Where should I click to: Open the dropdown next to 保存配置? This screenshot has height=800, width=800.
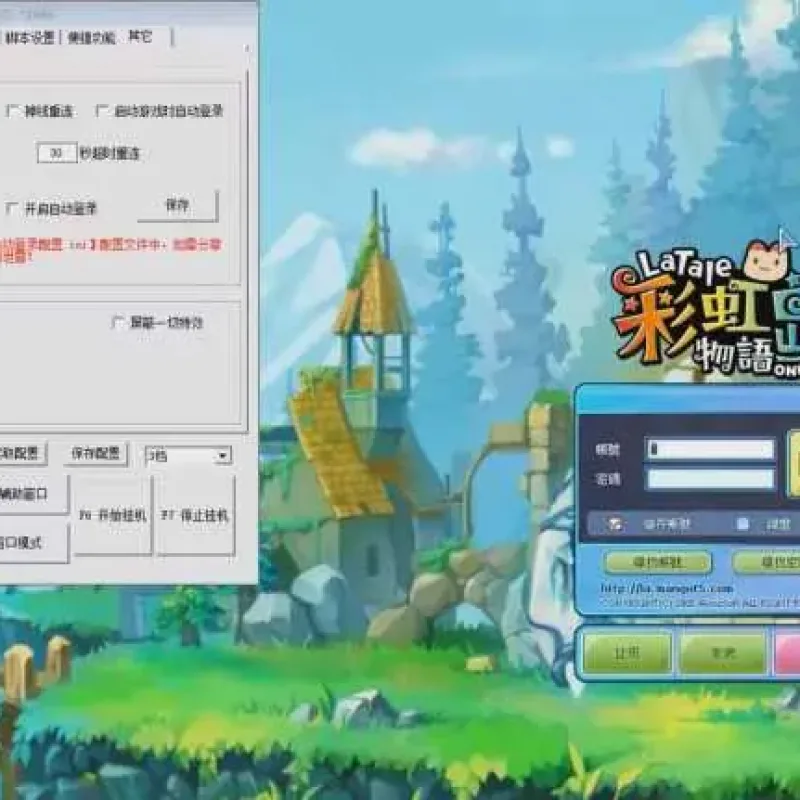pos(188,455)
